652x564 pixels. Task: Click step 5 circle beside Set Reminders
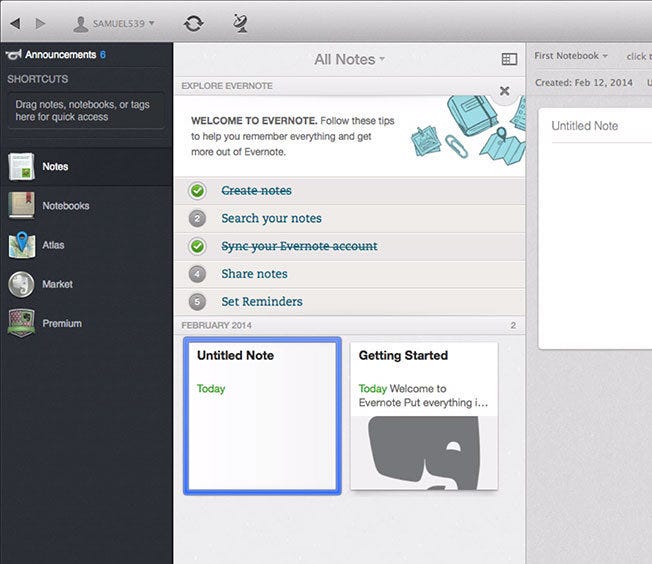click(197, 302)
